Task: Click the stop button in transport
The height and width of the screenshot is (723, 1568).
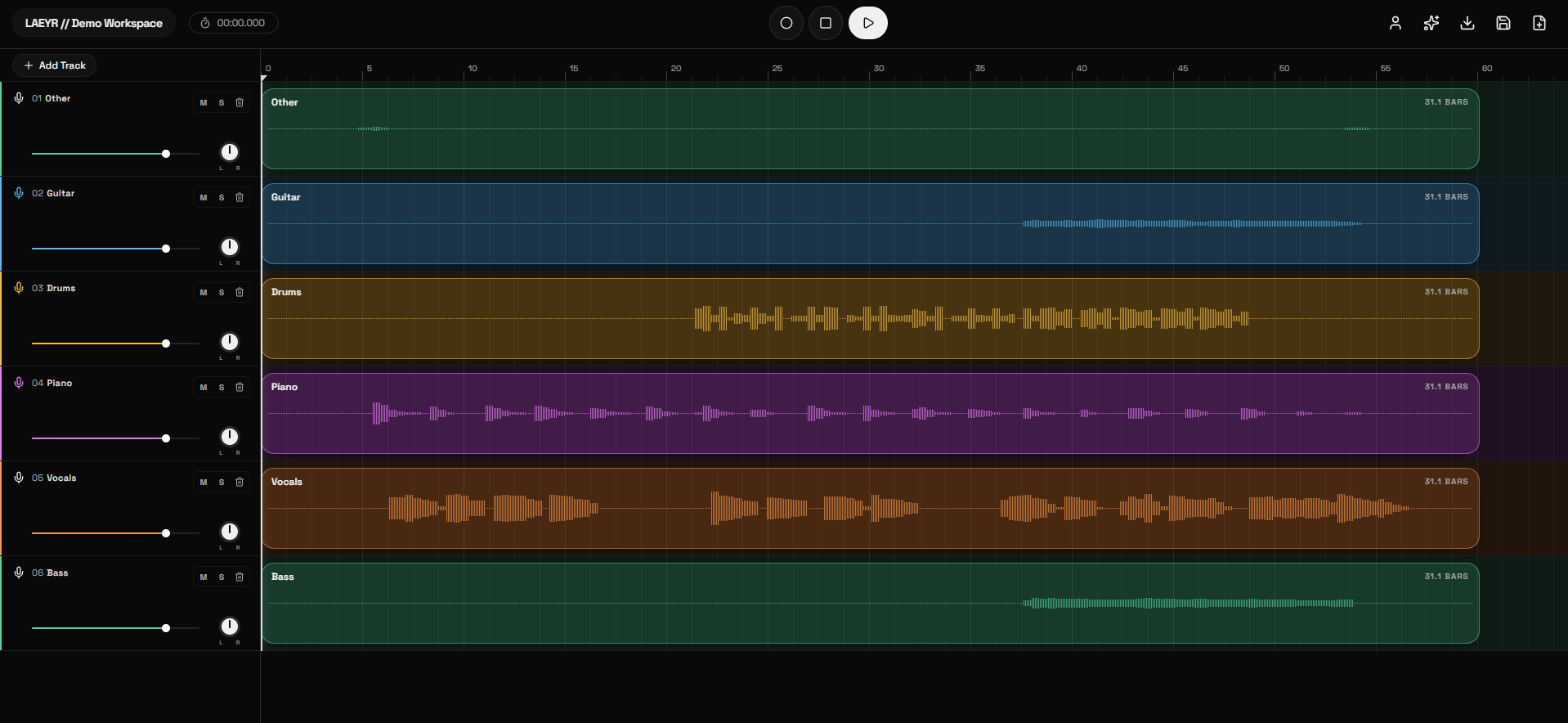Action: pyautogui.click(x=826, y=23)
